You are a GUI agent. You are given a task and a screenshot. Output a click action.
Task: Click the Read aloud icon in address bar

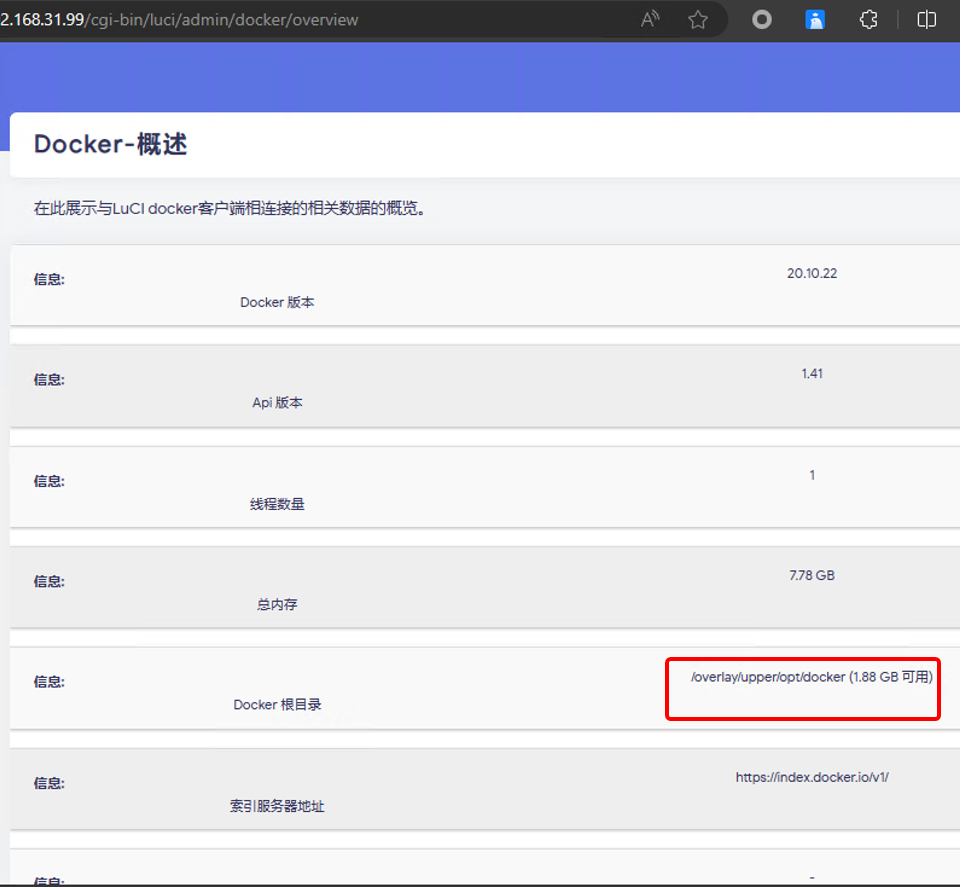[649, 19]
